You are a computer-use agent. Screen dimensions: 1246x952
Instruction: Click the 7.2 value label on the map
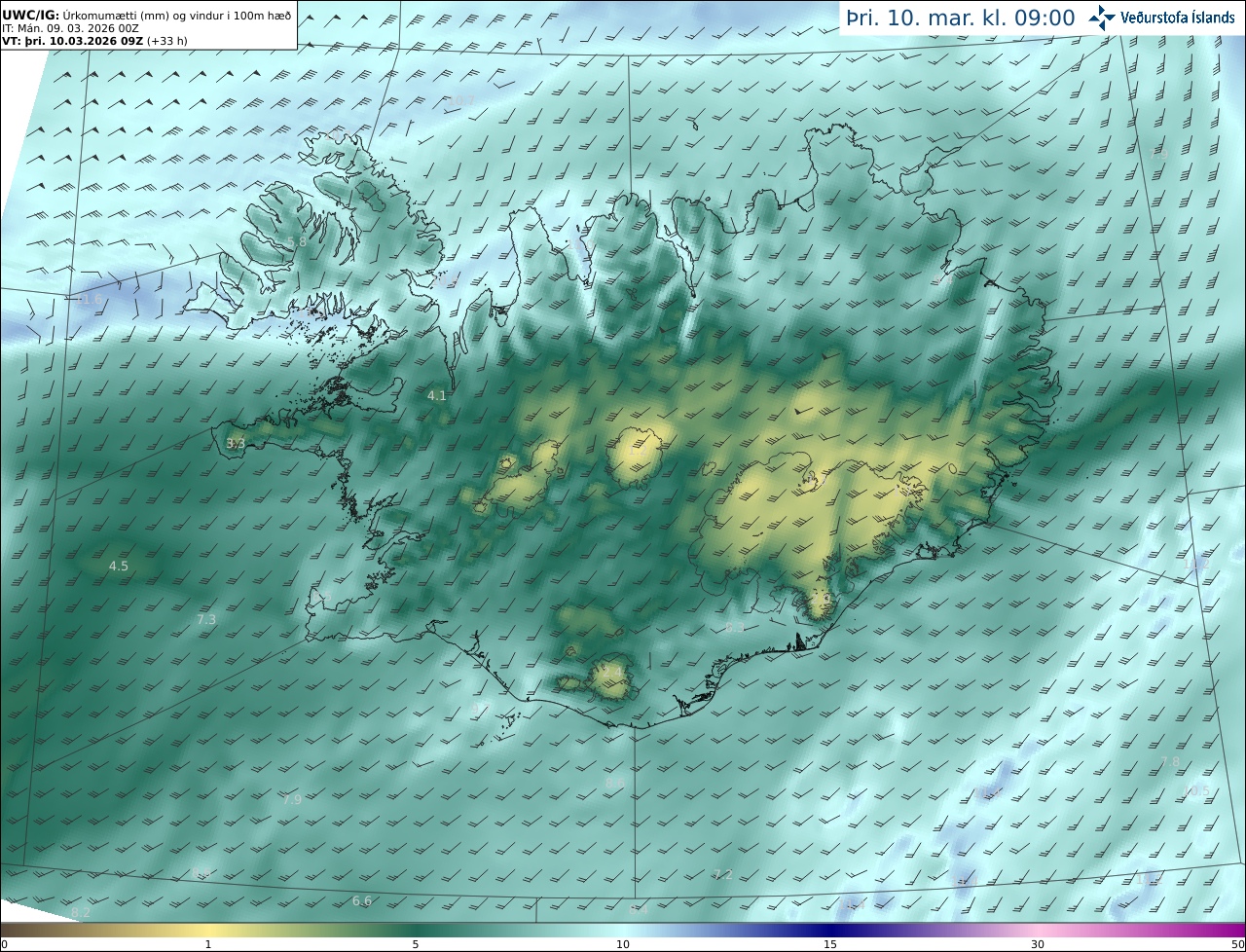coord(722,875)
